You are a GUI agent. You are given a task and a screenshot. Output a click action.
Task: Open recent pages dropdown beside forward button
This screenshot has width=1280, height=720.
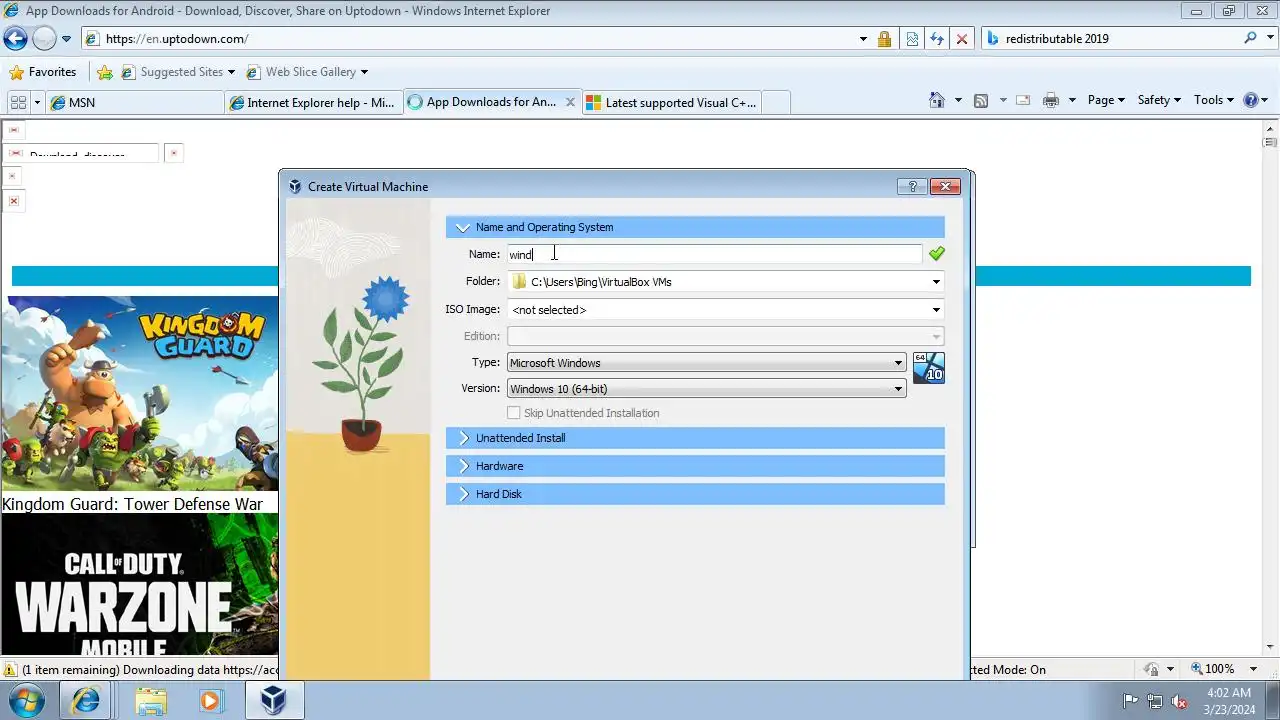pos(66,39)
